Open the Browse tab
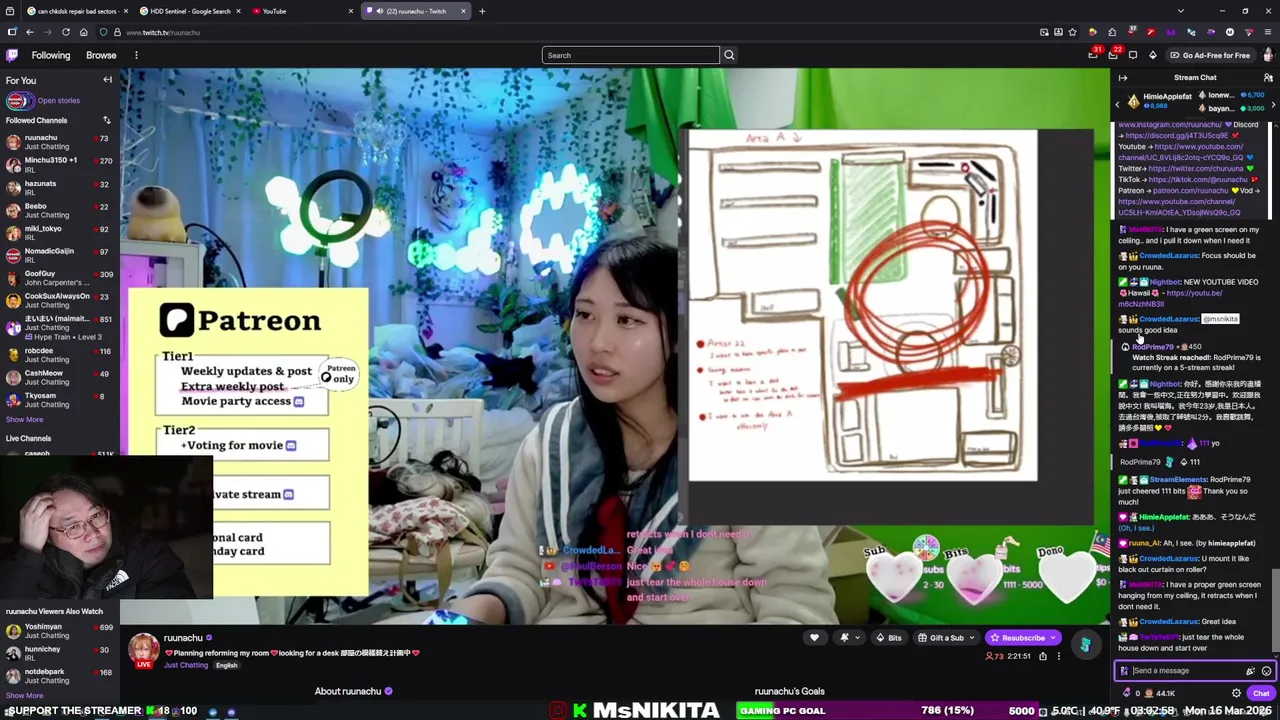 tap(101, 55)
